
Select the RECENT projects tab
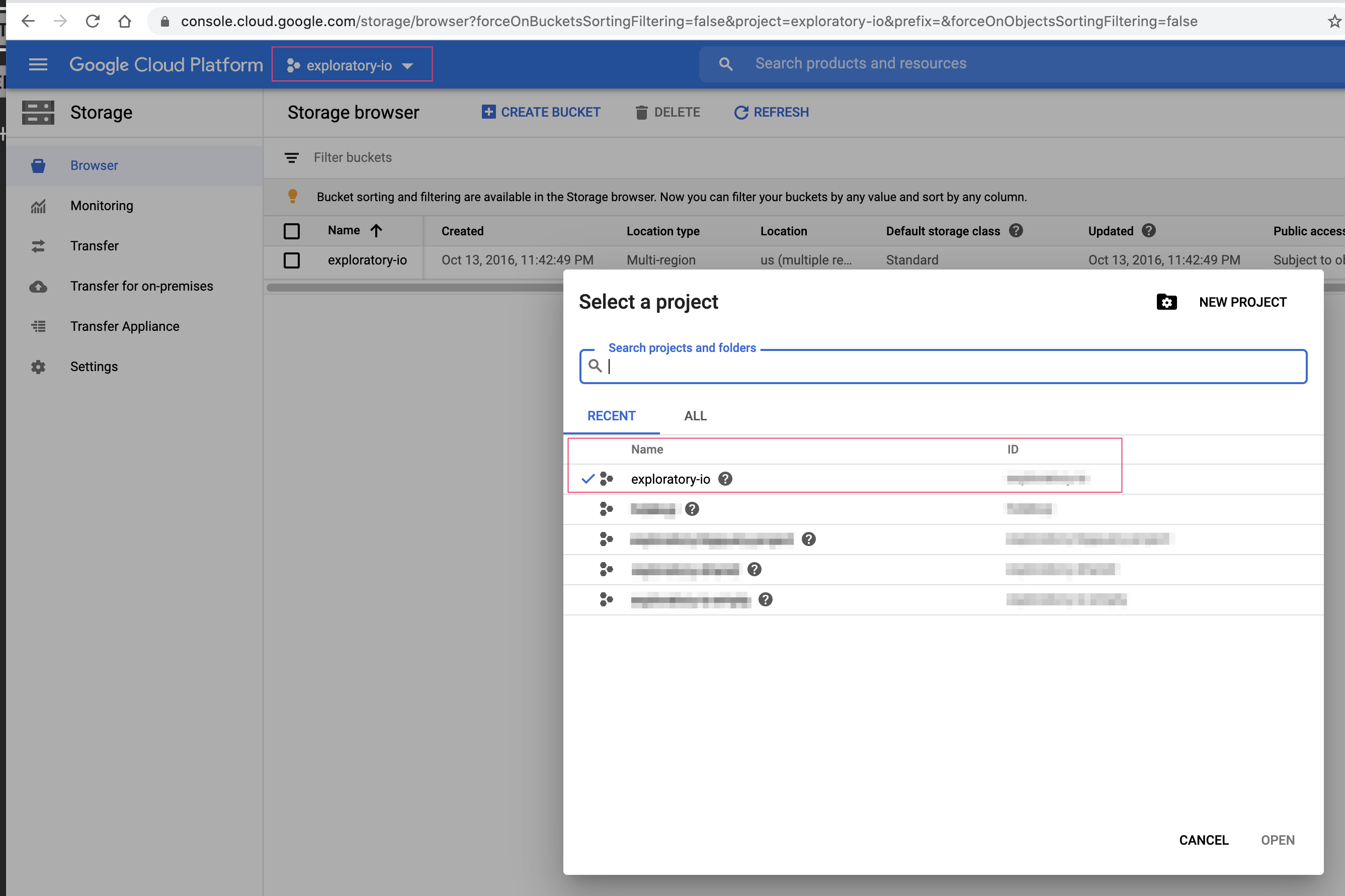(x=611, y=416)
